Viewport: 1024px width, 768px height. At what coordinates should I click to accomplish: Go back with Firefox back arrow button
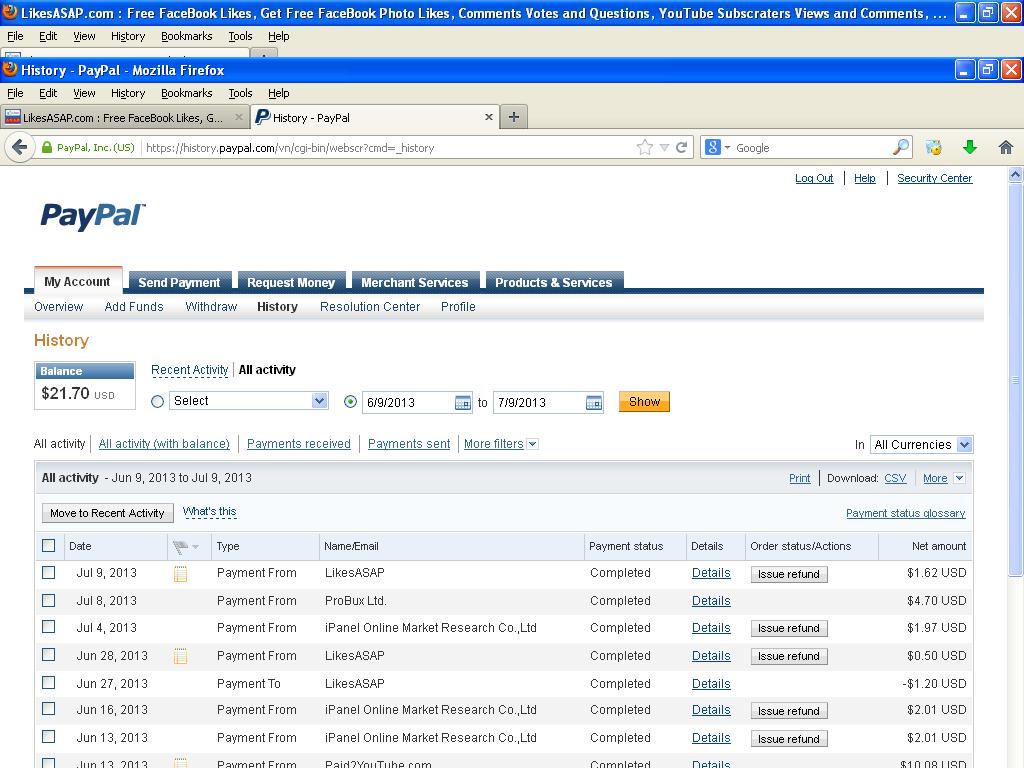click(20, 148)
